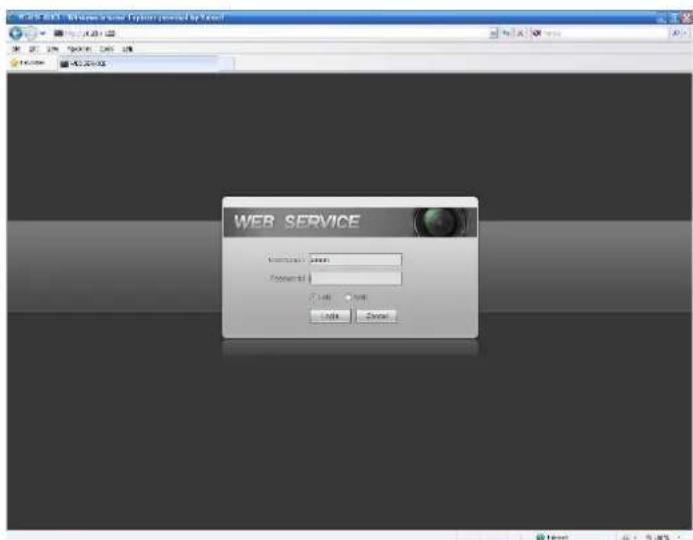Viewport: 693px width, 540px height.
Task: Open the recent pages dropdown arrow
Action: (43, 33)
